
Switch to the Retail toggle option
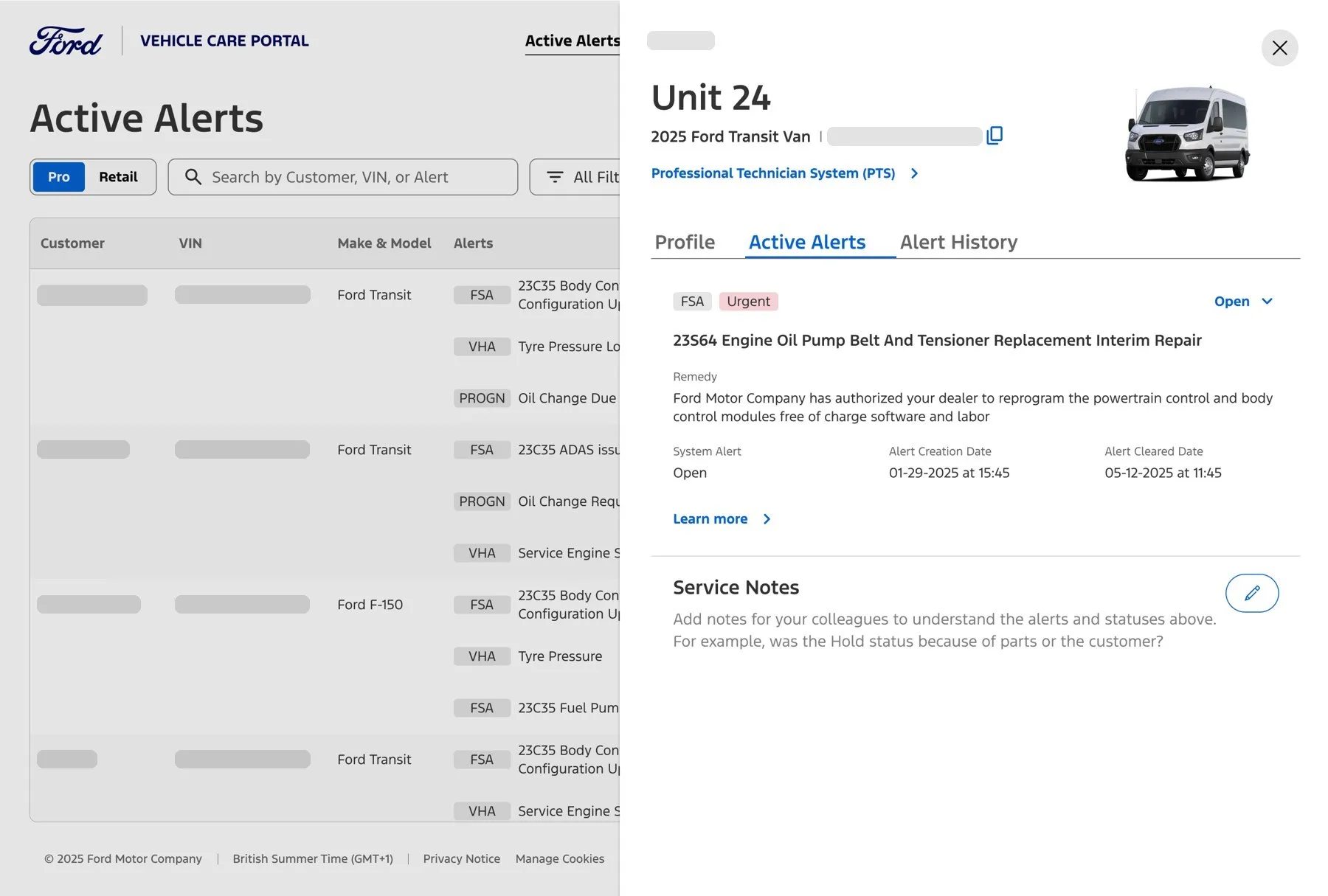118,177
